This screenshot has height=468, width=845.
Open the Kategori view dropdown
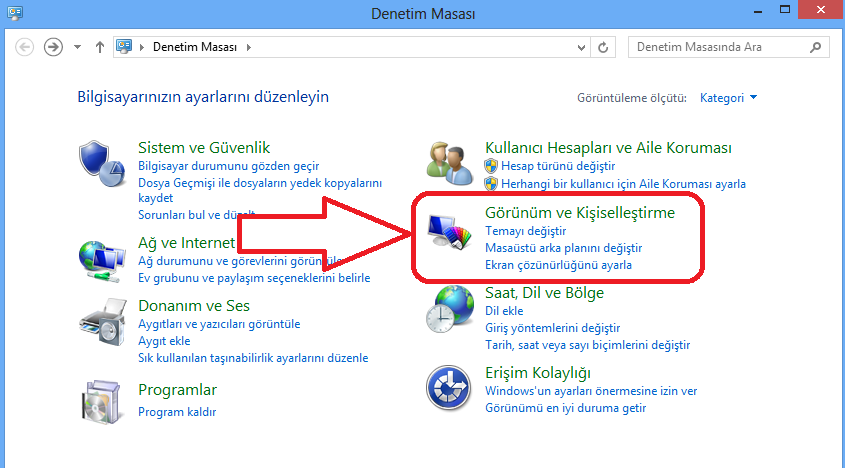pyautogui.click(x=728, y=98)
